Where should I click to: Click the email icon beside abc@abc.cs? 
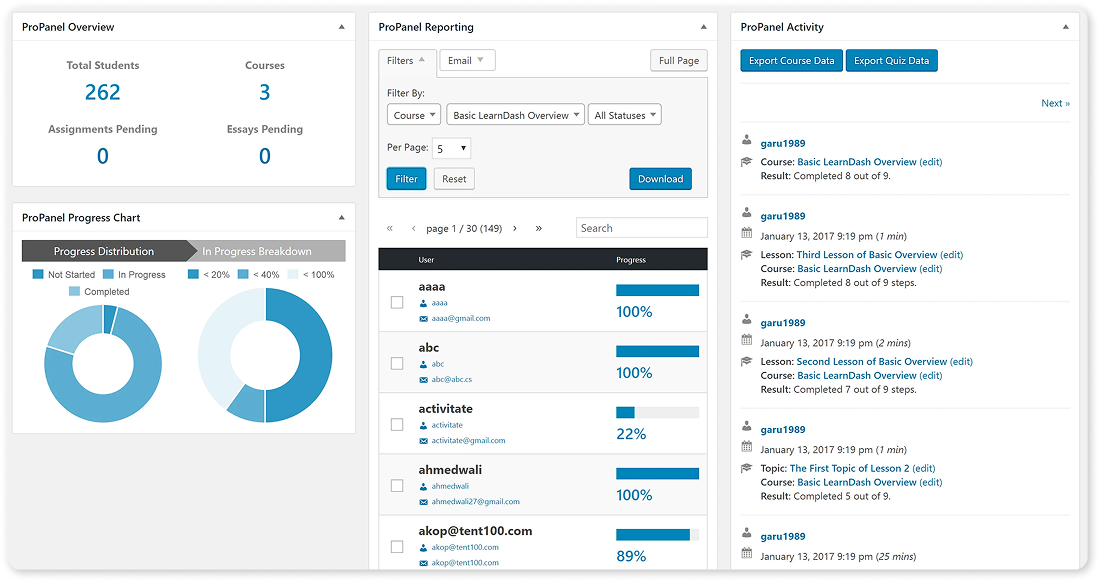click(x=423, y=380)
